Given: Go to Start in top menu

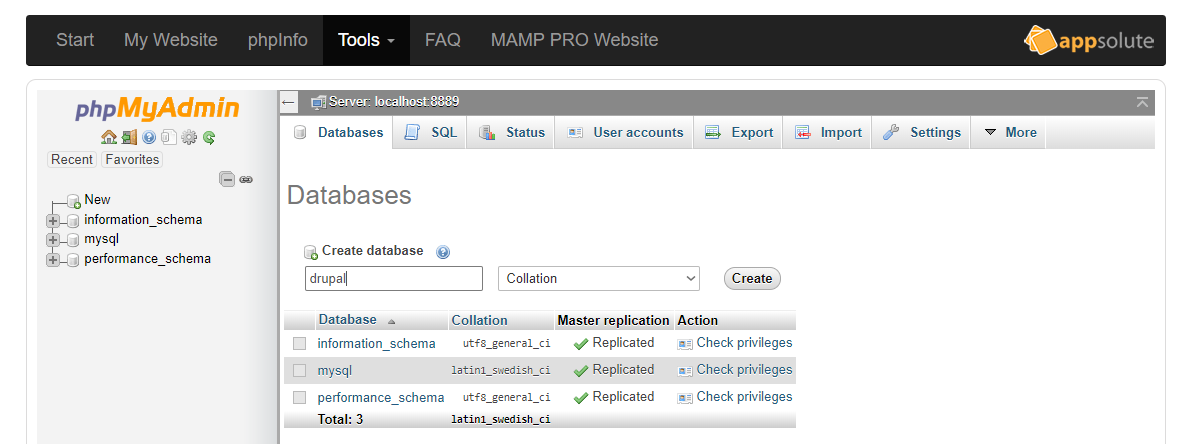Looking at the screenshot, I should (x=75, y=40).
